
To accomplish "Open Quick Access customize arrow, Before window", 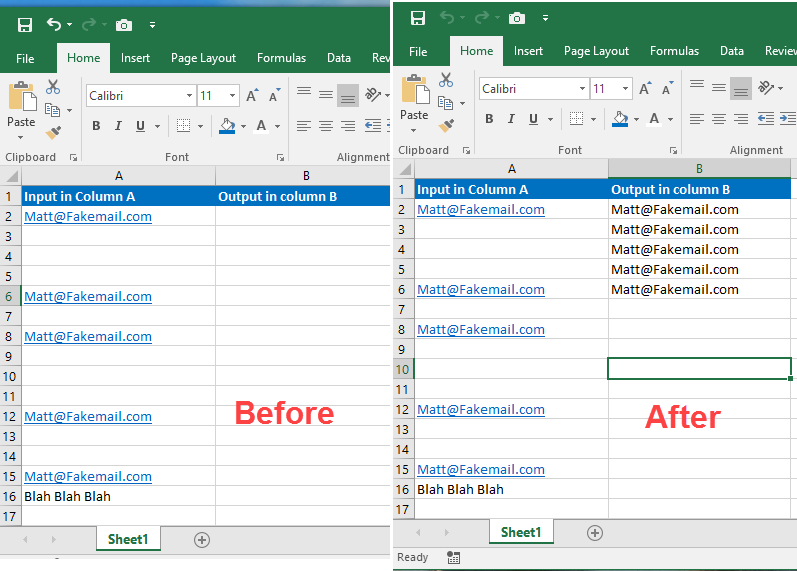I will click(152, 25).
